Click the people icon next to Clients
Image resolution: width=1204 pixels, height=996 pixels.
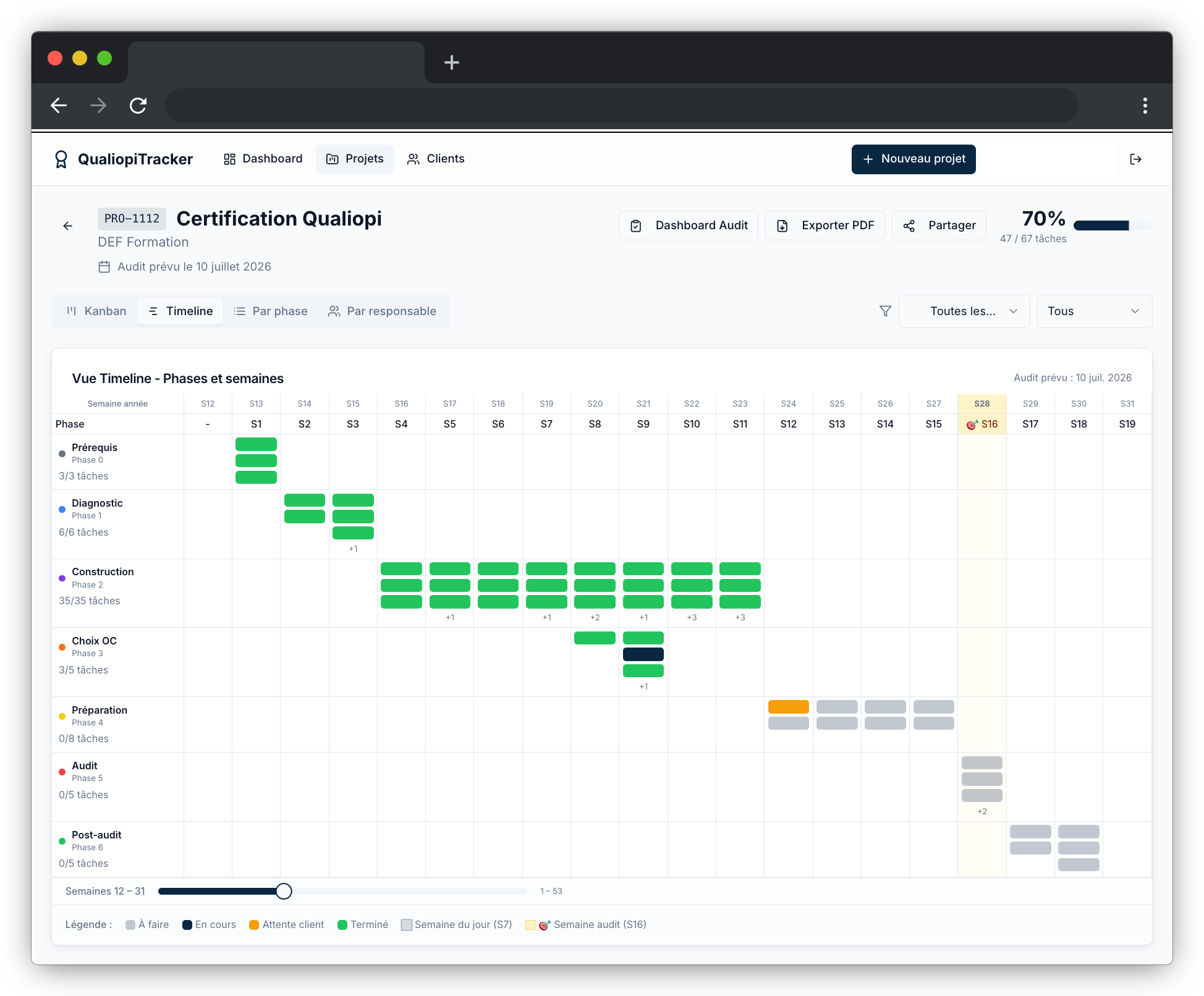pyautogui.click(x=413, y=159)
